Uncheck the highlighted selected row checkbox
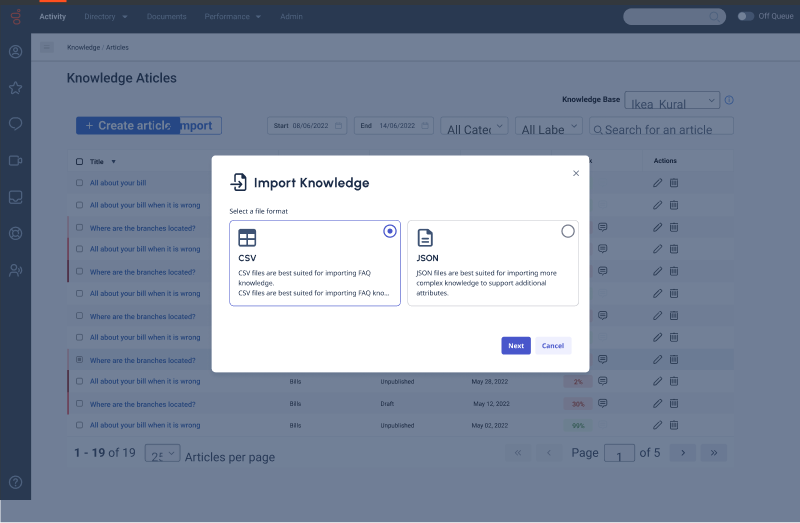This screenshot has height=523, width=800. tap(80, 360)
